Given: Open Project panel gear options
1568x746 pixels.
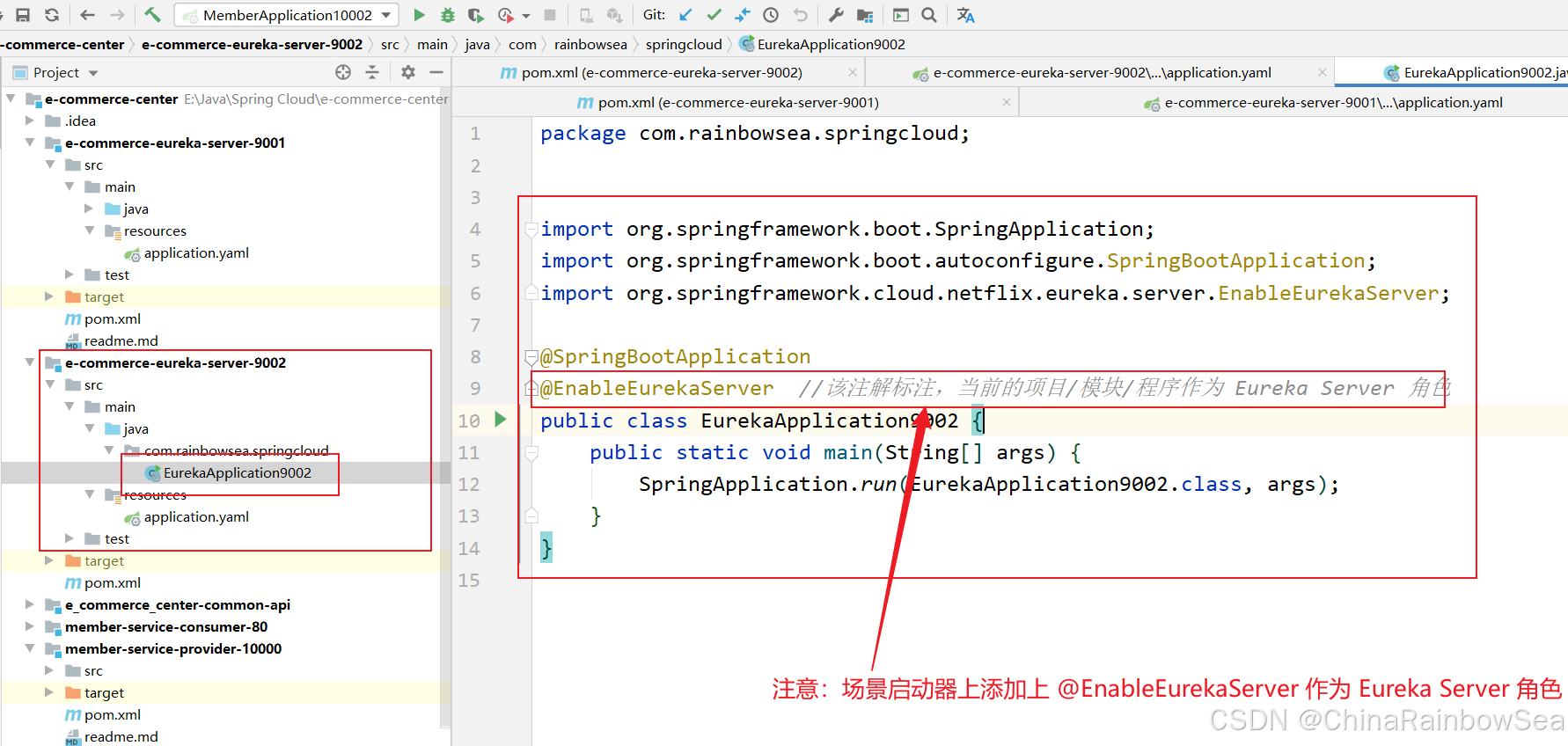Looking at the screenshot, I should click(x=408, y=72).
